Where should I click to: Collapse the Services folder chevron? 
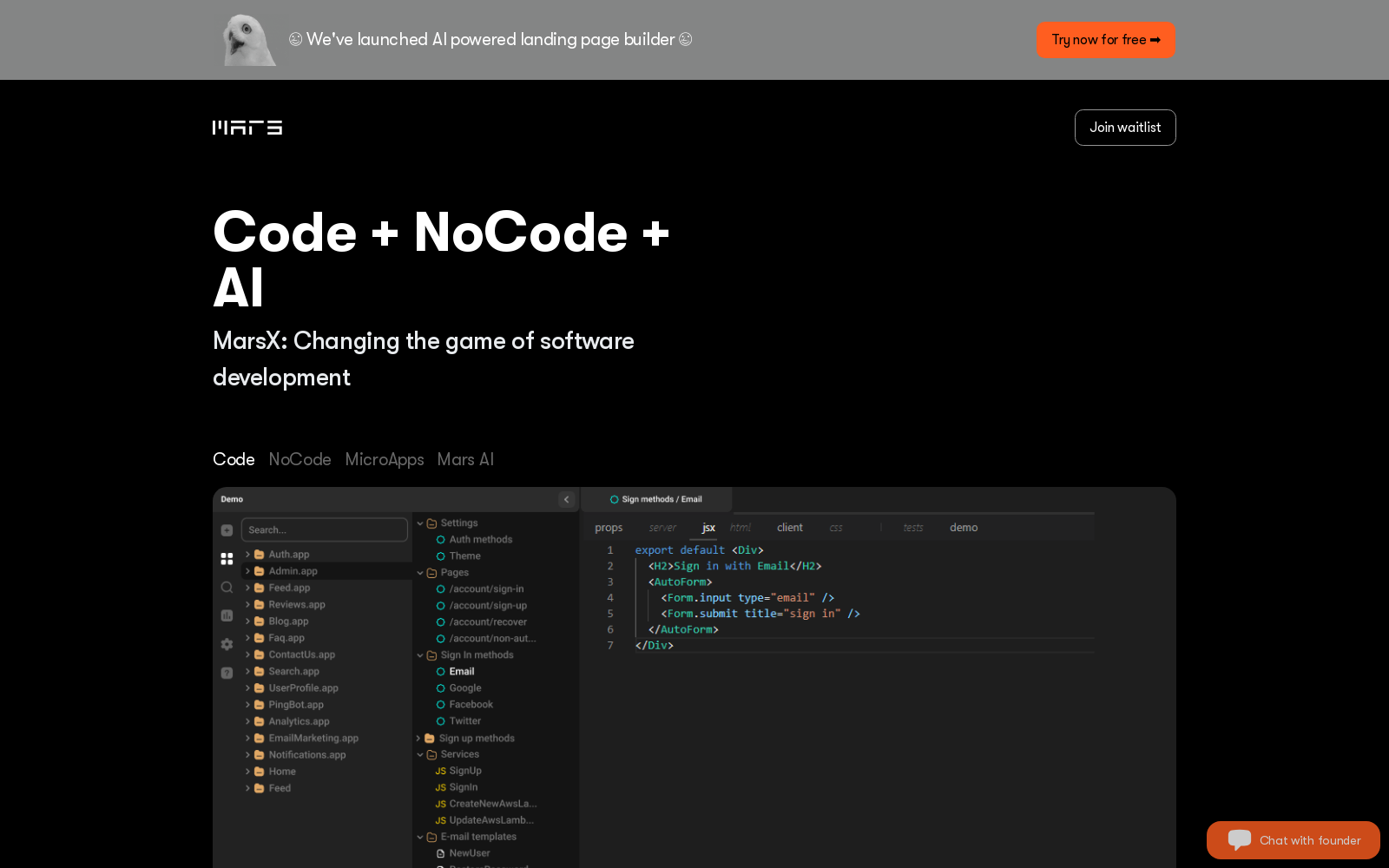[x=420, y=754]
